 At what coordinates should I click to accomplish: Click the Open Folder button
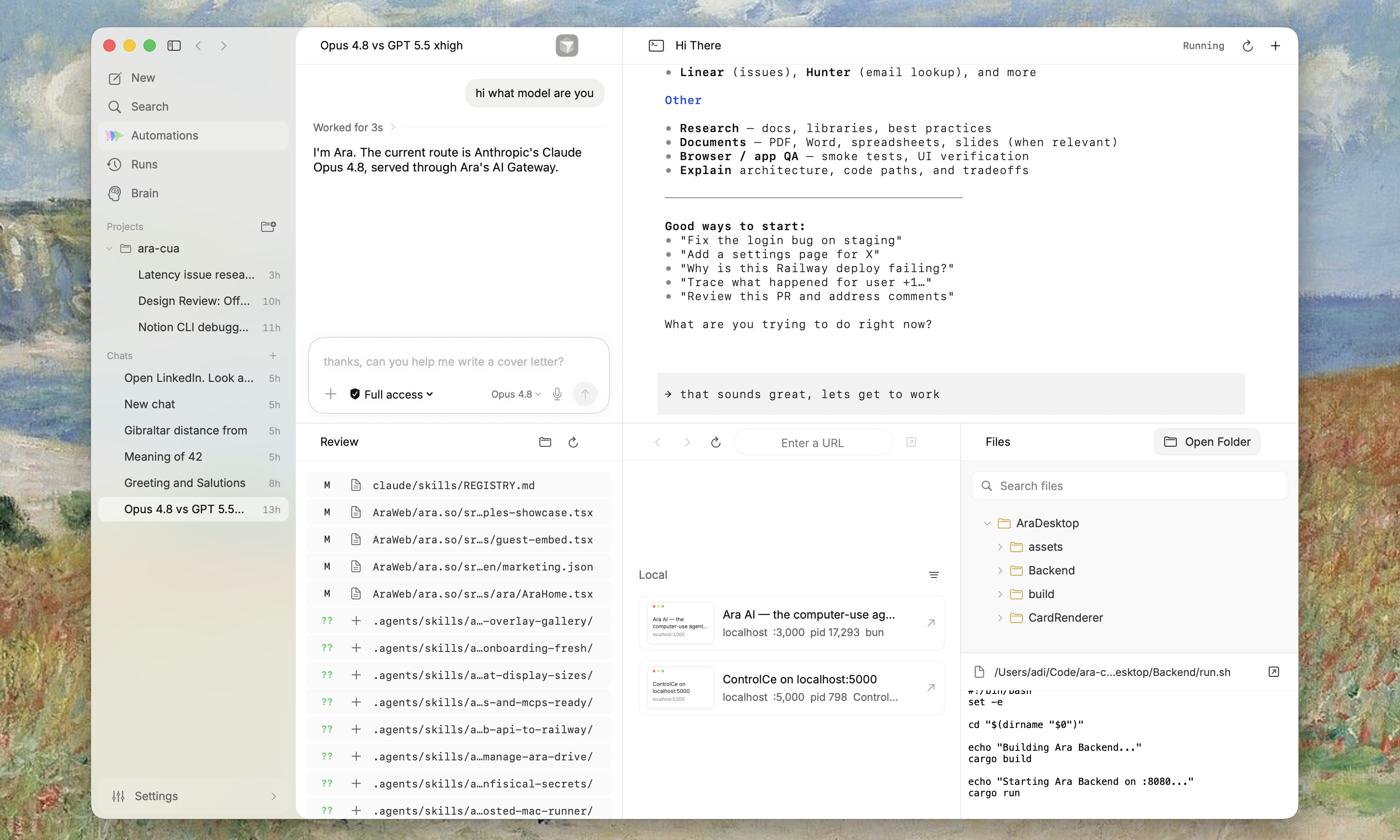tap(1207, 442)
